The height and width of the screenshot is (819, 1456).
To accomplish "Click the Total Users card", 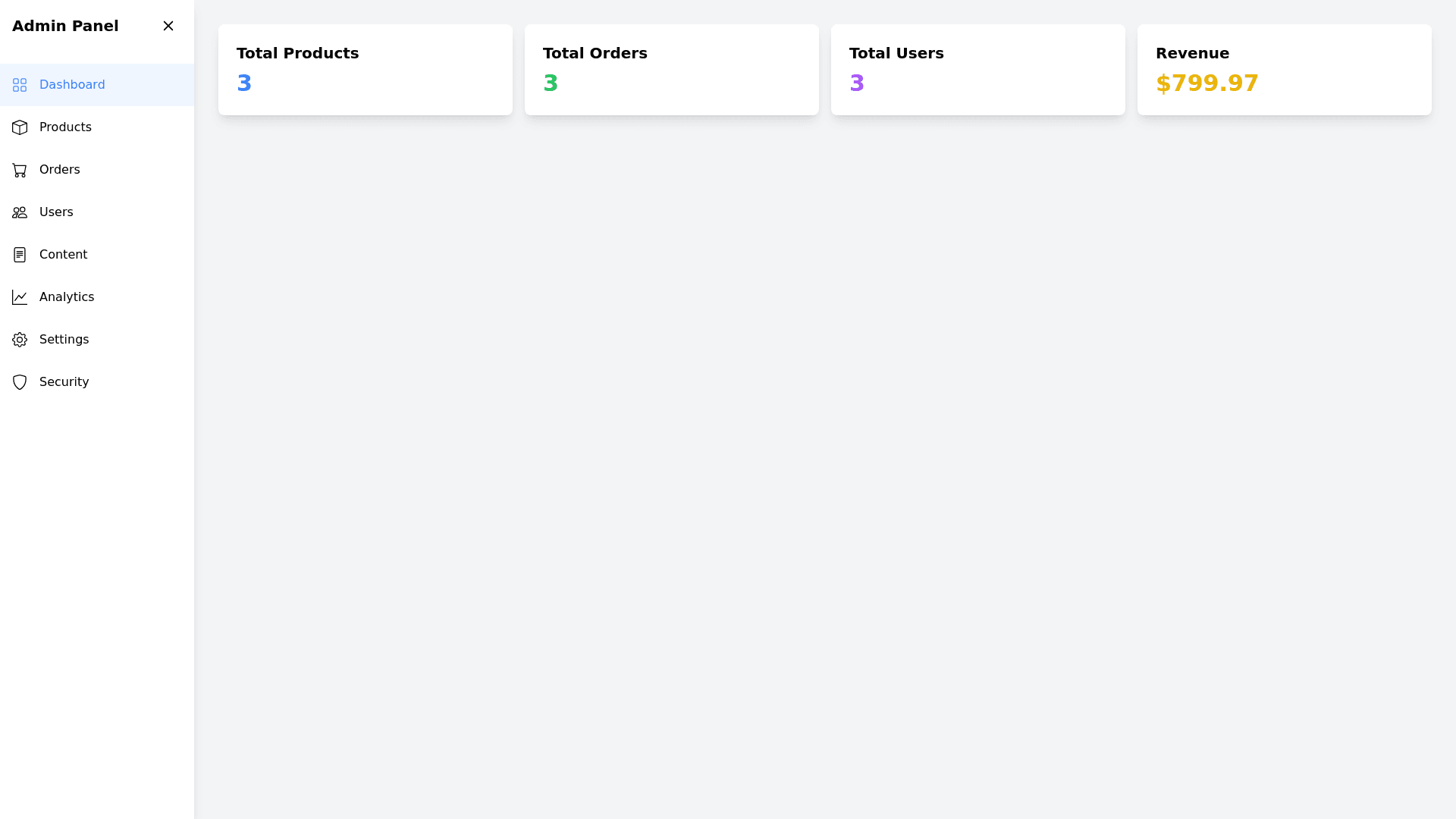I will [x=978, y=70].
